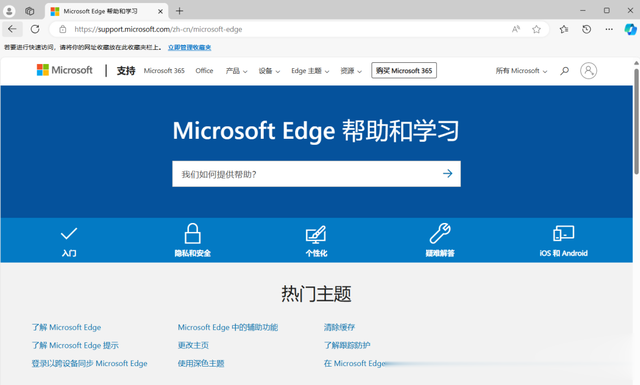Click the browser address bar URL
640x385 pixels.
click(x=158, y=29)
